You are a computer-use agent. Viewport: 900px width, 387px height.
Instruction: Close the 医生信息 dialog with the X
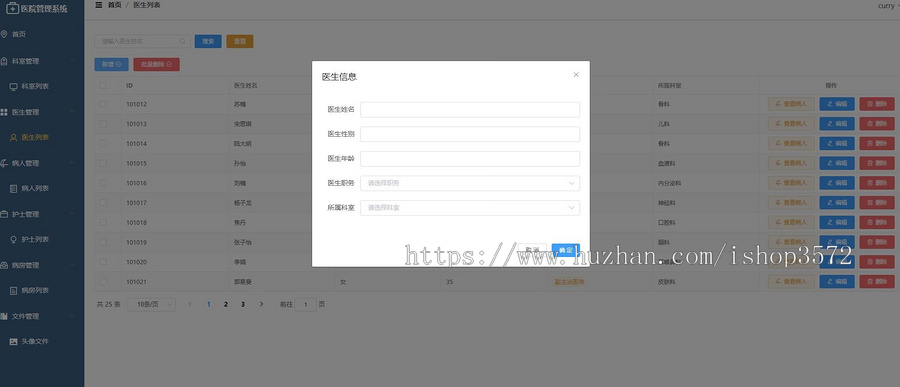(576, 75)
